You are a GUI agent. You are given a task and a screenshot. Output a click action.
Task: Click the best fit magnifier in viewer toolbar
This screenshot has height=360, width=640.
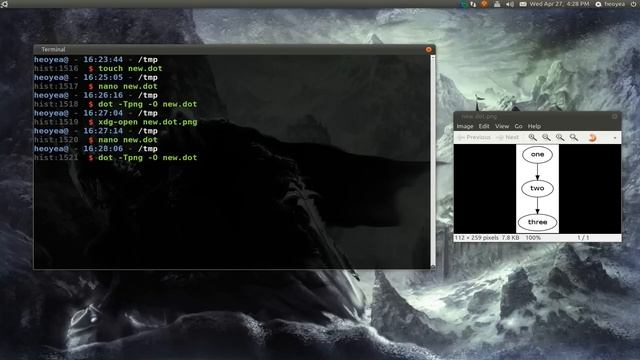(574, 138)
